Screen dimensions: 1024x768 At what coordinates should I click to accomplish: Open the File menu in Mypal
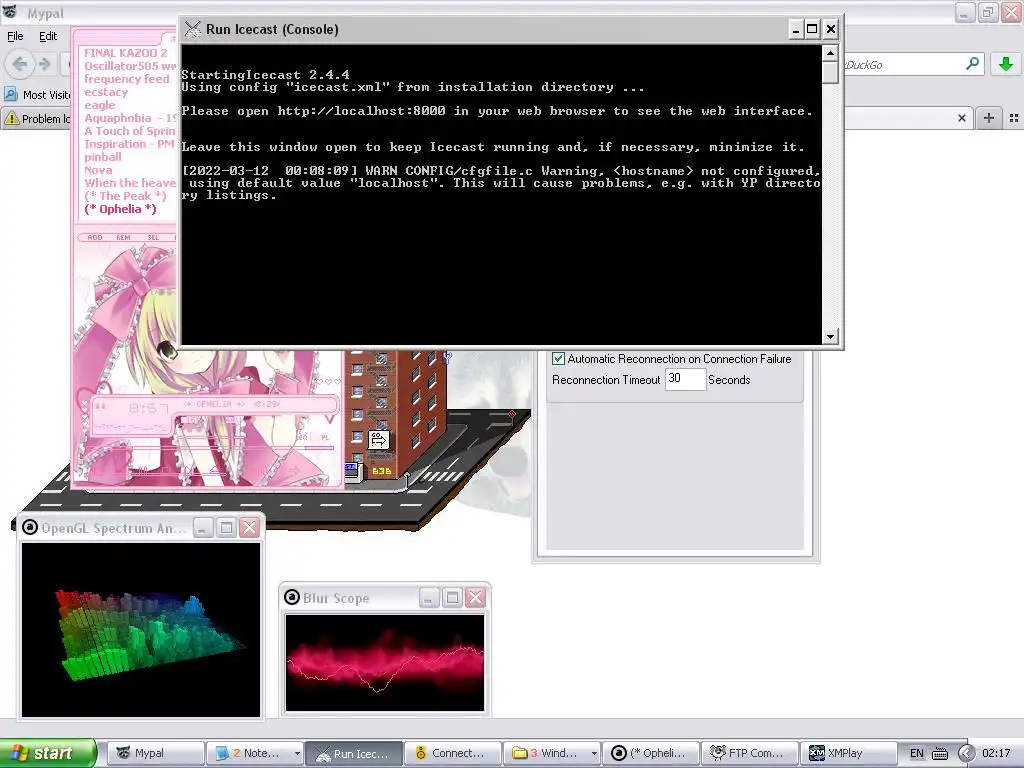click(14, 36)
